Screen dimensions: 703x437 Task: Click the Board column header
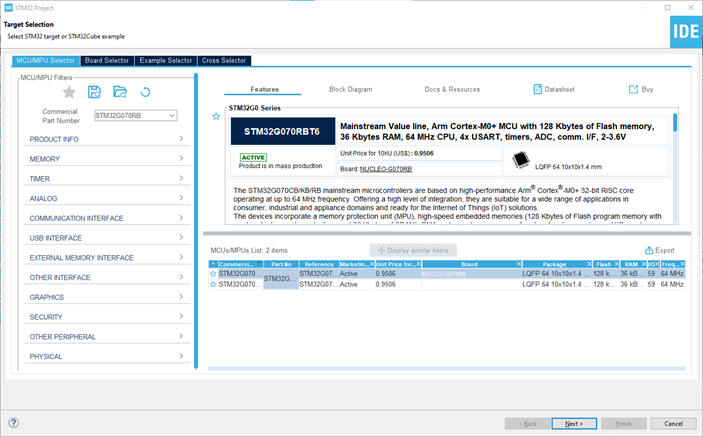pos(469,264)
